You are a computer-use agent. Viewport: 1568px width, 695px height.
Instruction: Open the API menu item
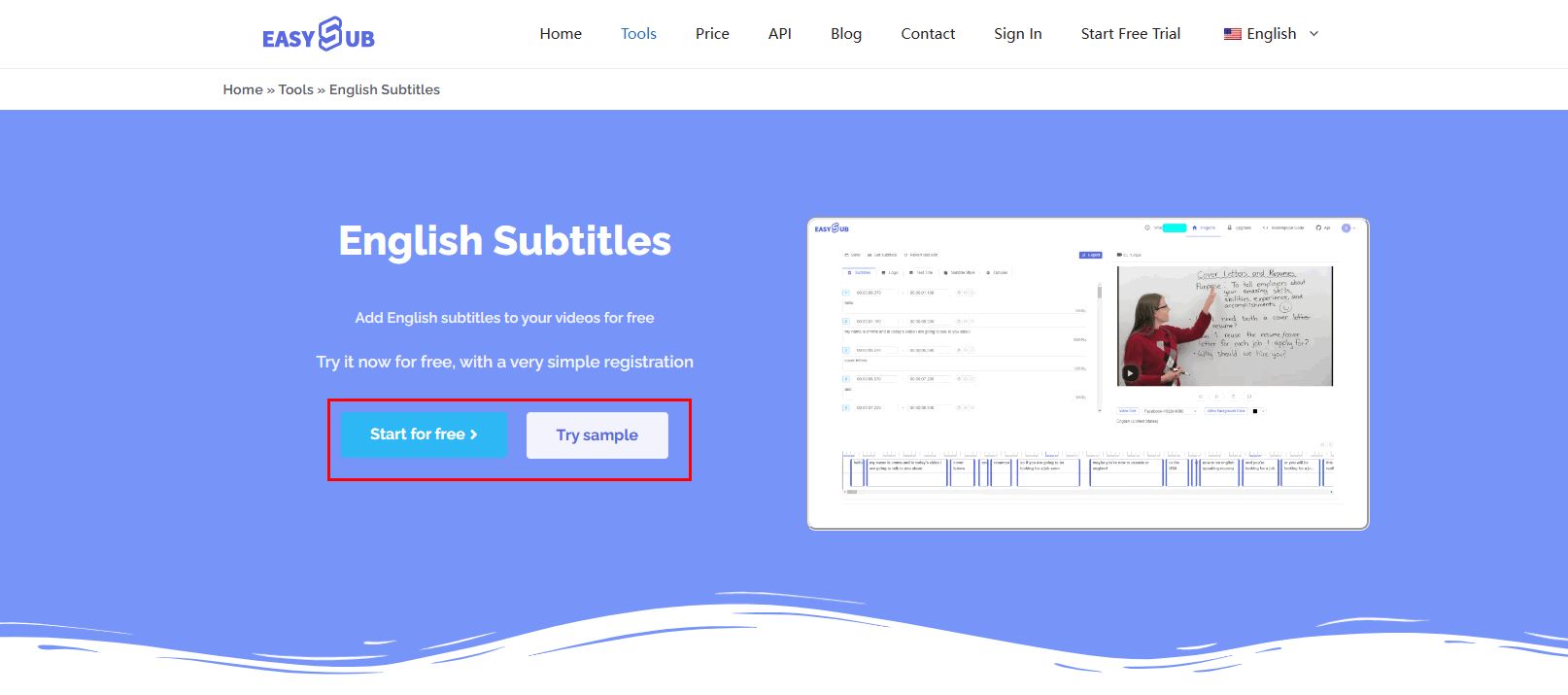coord(779,34)
